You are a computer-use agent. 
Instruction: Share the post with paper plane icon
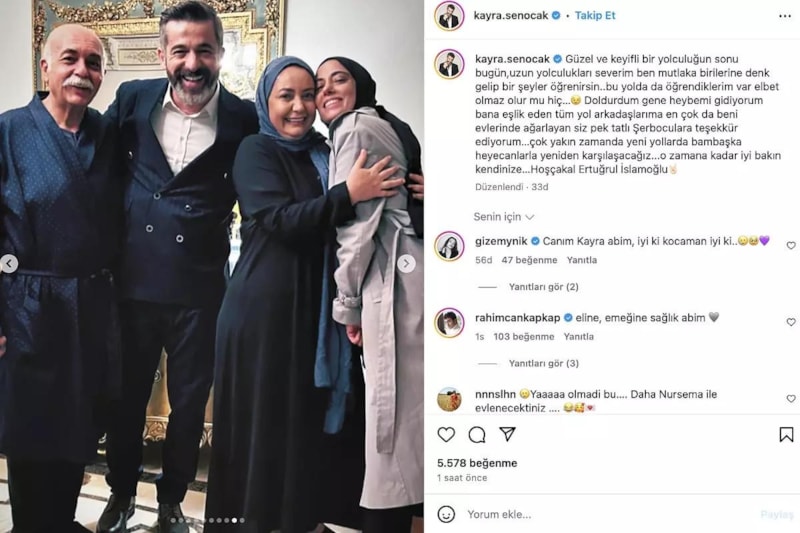click(x=507, y=434)
